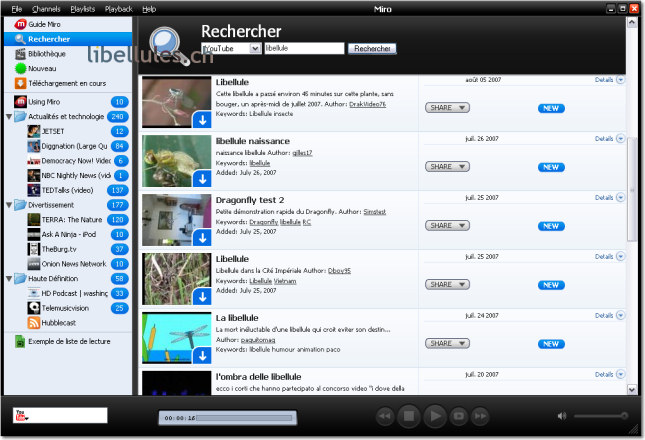
Task: Download the first Libellule video via arrow icon
Action: click(202, 120)
